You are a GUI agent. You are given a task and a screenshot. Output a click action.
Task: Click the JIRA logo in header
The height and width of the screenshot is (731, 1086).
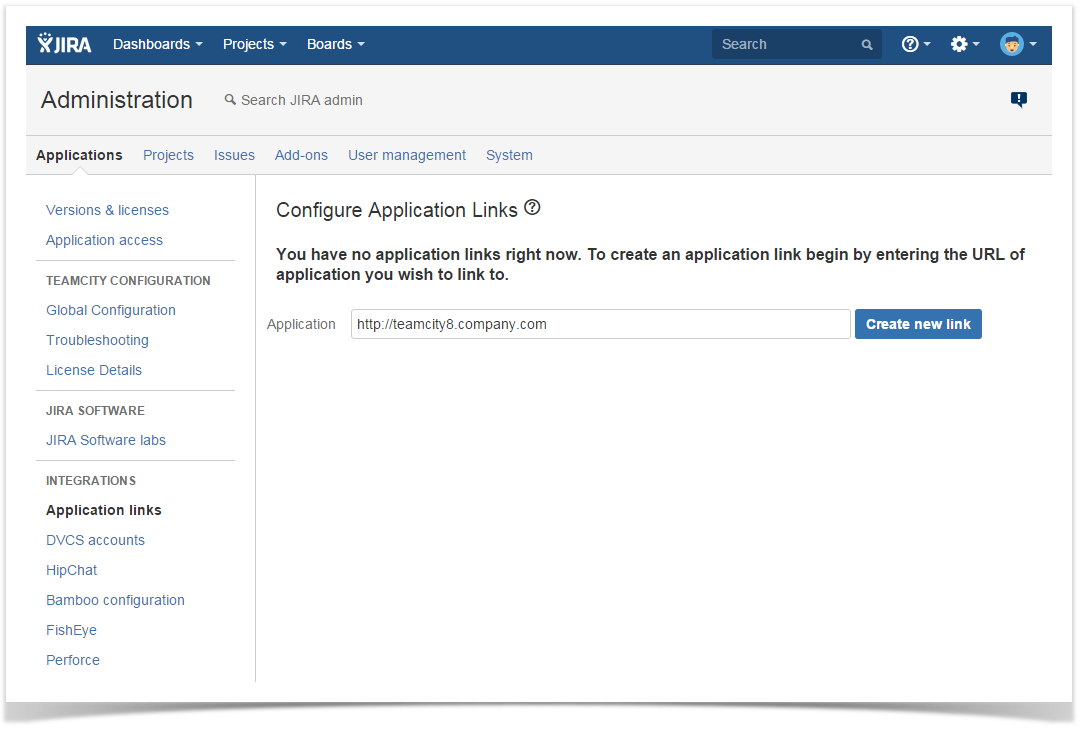pyautogui.click(x=65, y=44)
